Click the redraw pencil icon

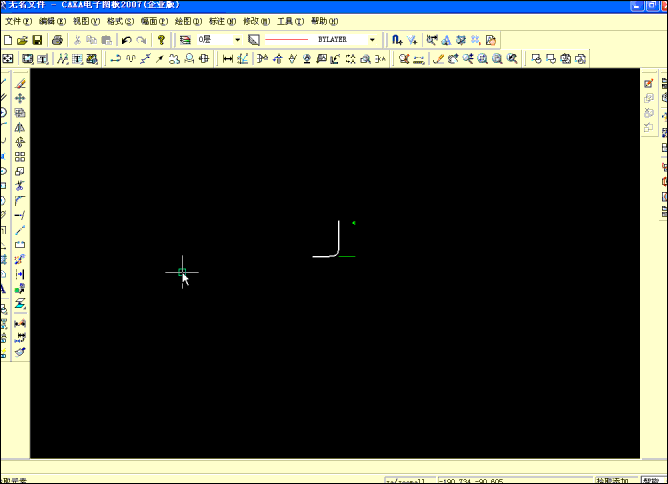click(438, 59)
